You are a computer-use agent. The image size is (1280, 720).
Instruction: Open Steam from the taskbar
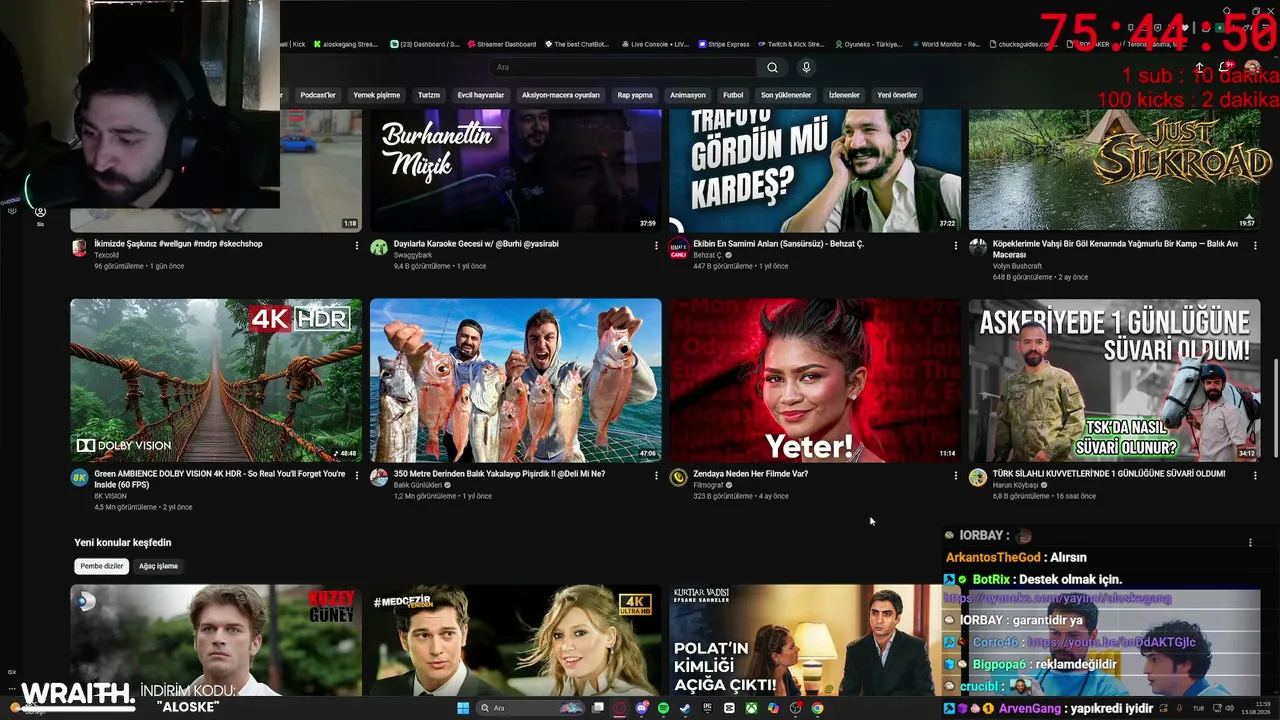pos(685,708)
